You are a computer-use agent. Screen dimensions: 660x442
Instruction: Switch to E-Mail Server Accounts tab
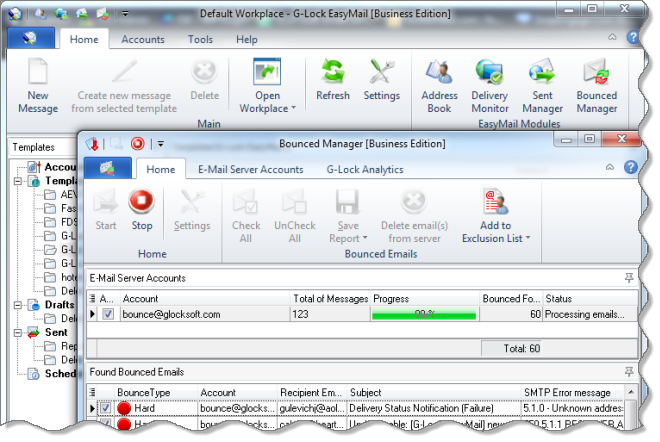[250, 169]
